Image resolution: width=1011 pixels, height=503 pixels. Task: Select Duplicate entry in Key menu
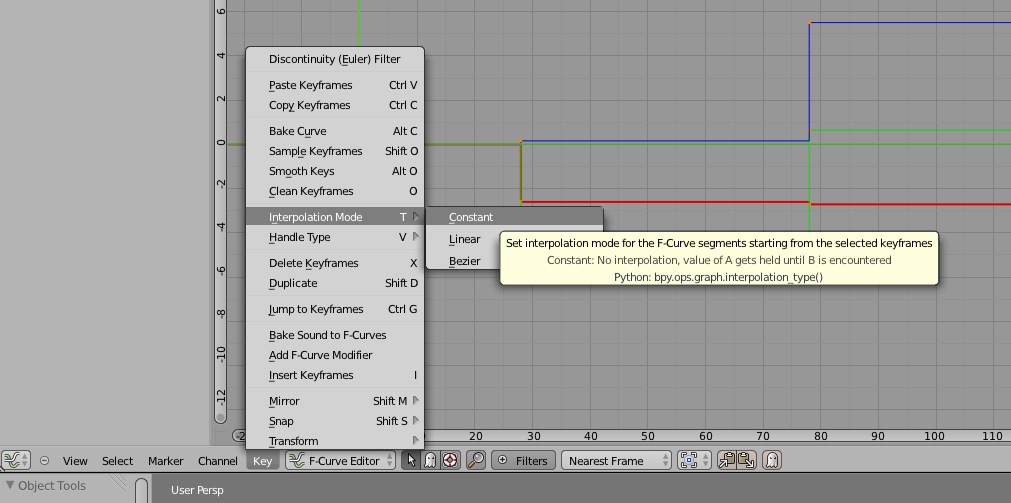tap(335, 283)
